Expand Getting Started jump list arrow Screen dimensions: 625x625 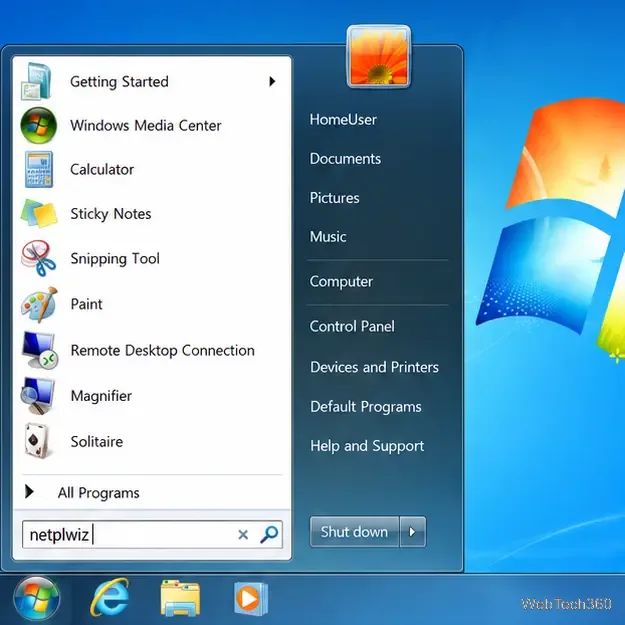(272, 82)
